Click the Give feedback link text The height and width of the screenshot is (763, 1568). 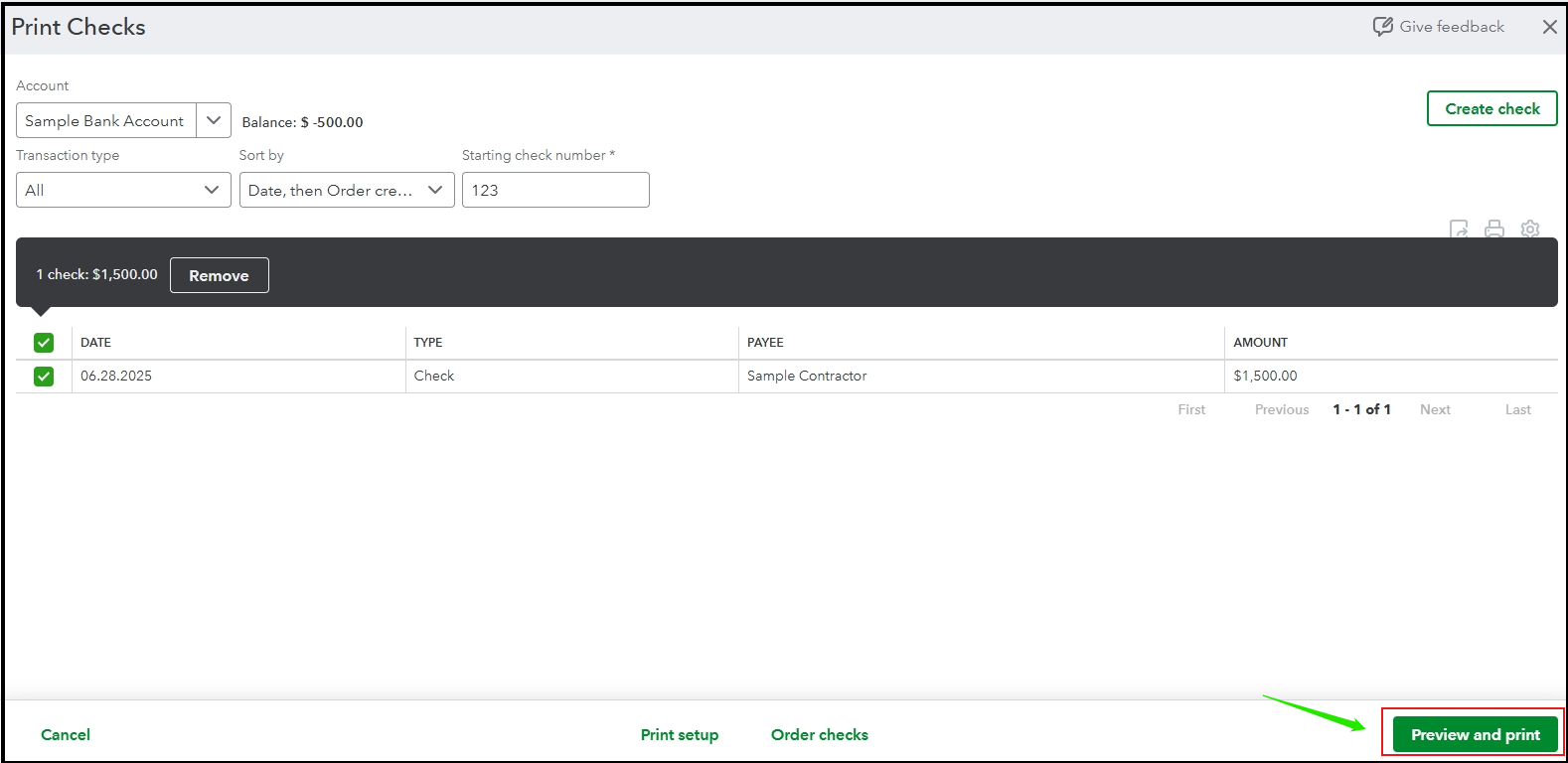pyautogui.click(x=1452, y=27)
